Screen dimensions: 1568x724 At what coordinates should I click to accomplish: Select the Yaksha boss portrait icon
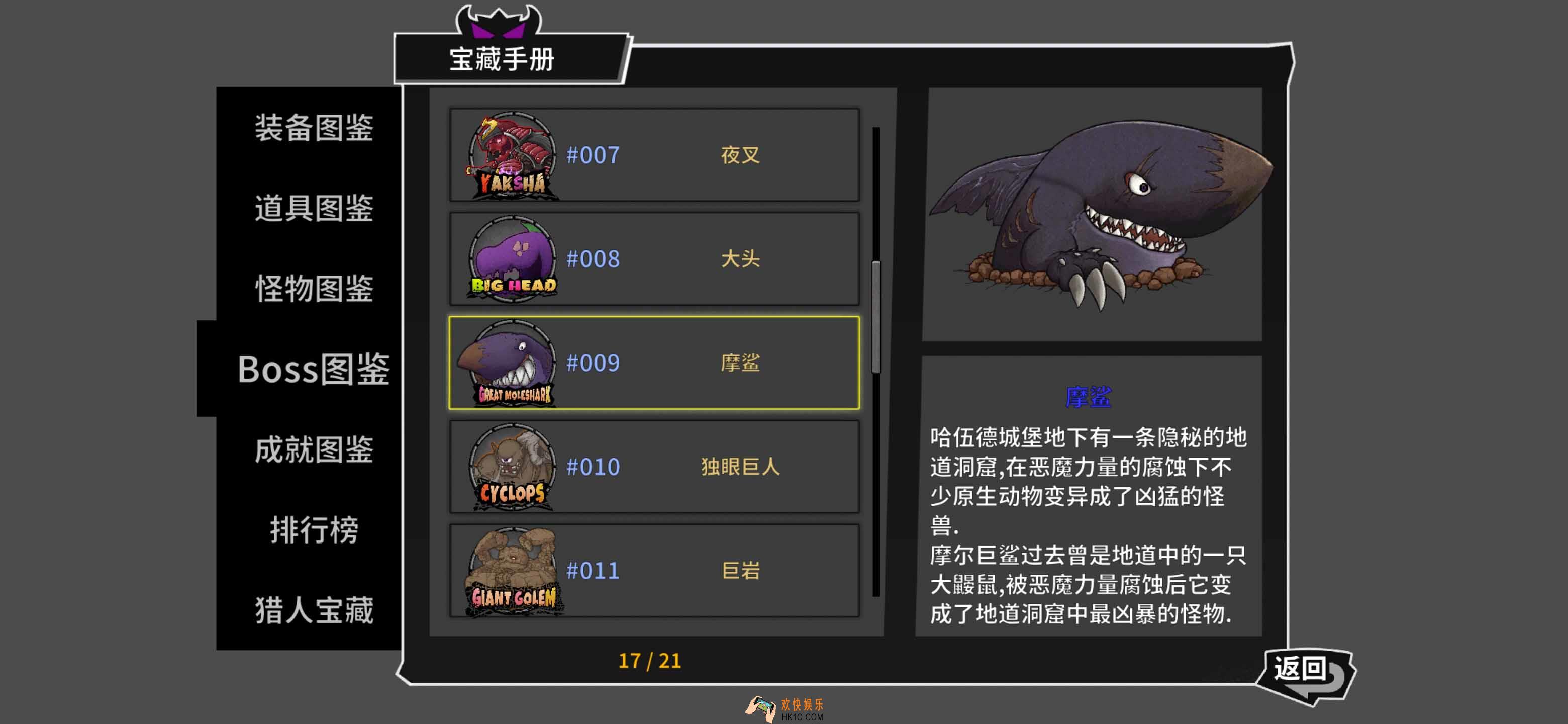tap(513, 155)
